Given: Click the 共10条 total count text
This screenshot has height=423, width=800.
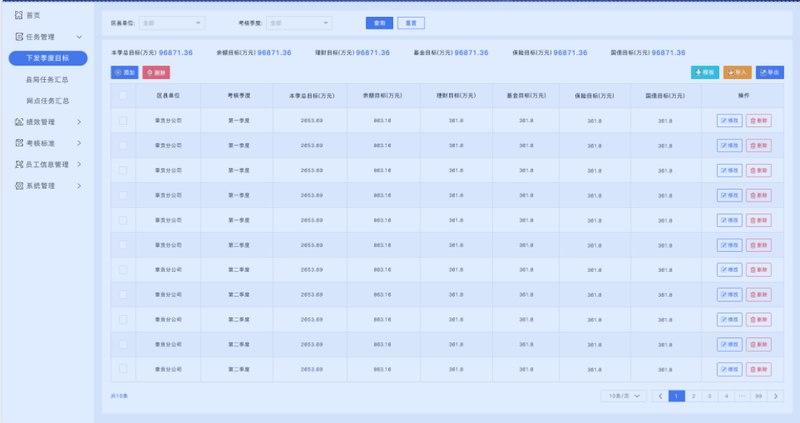Looking at the screenshot, I should pyautogui.click(x=119, y=396).
